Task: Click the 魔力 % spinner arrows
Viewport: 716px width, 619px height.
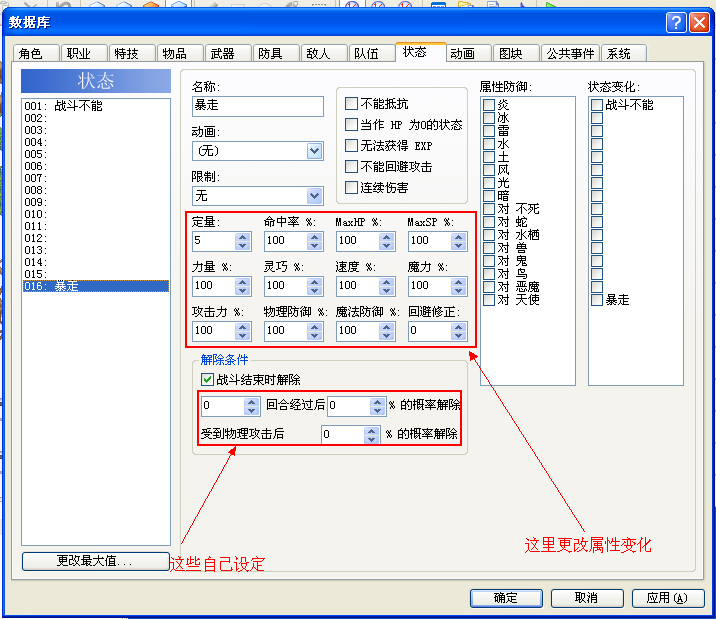Action: tap(459, 286)
